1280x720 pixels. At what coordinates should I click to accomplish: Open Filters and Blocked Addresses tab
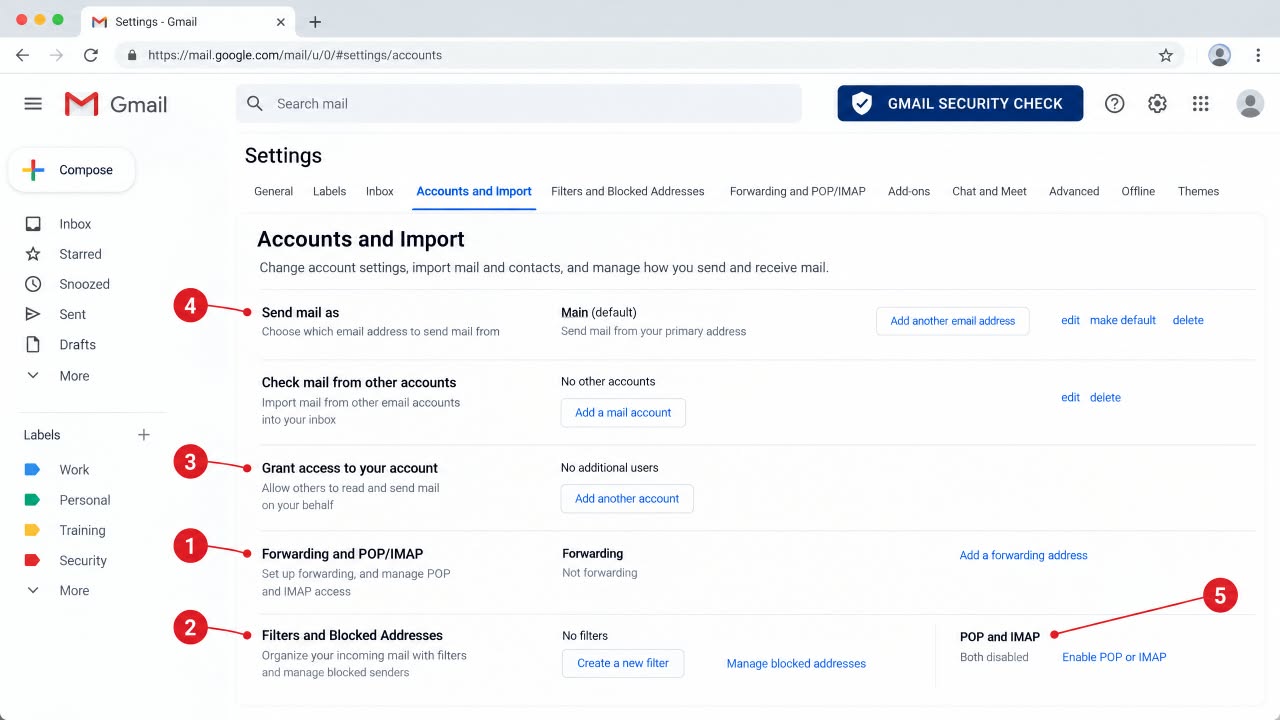[x=628, y=191]
